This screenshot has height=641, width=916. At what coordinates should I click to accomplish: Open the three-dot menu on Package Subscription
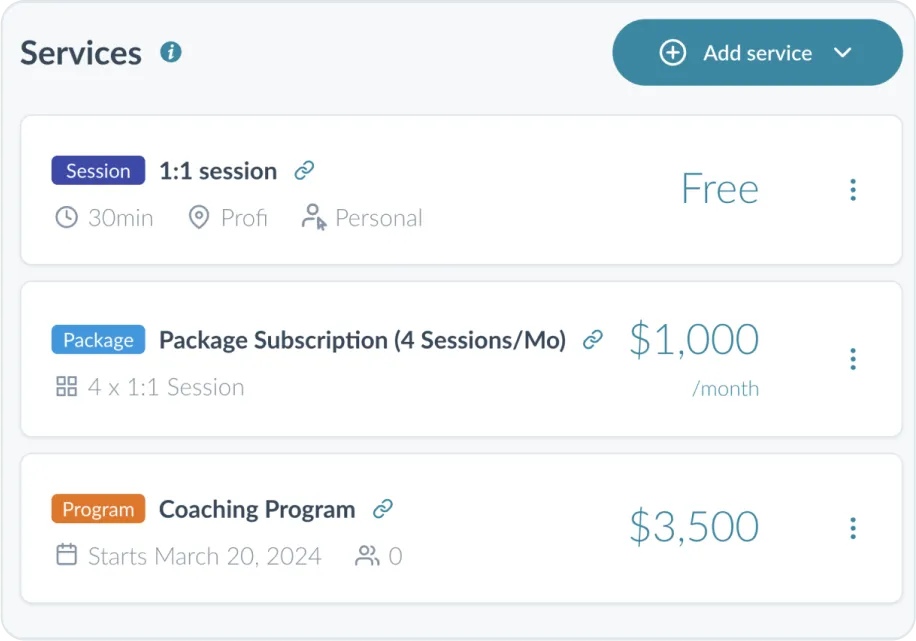pos(853,358)
